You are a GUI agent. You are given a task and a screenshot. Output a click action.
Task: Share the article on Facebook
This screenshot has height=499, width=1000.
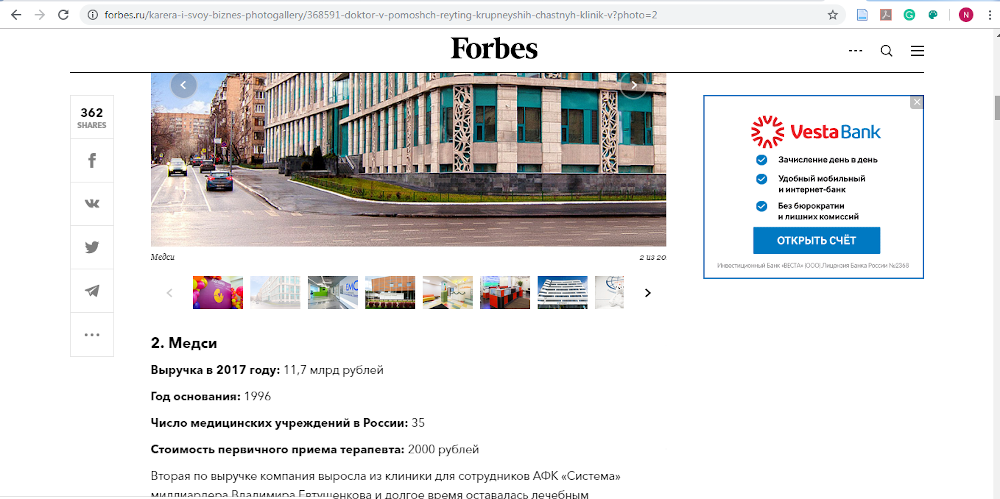pos(92,160)
